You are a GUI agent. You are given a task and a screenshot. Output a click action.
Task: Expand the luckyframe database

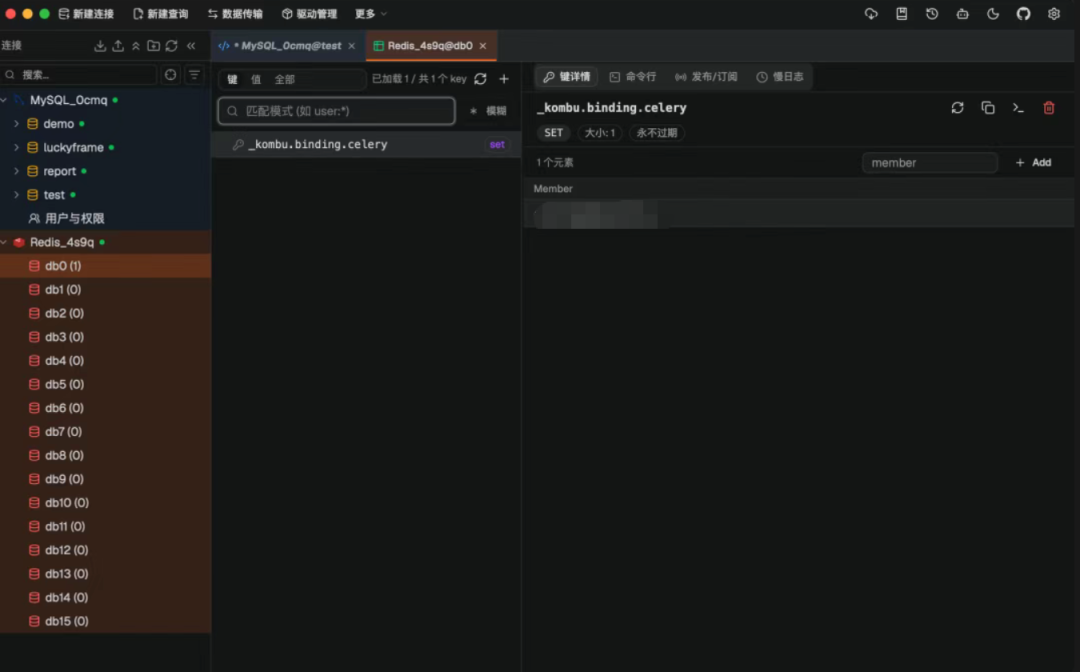coord(16,147)
